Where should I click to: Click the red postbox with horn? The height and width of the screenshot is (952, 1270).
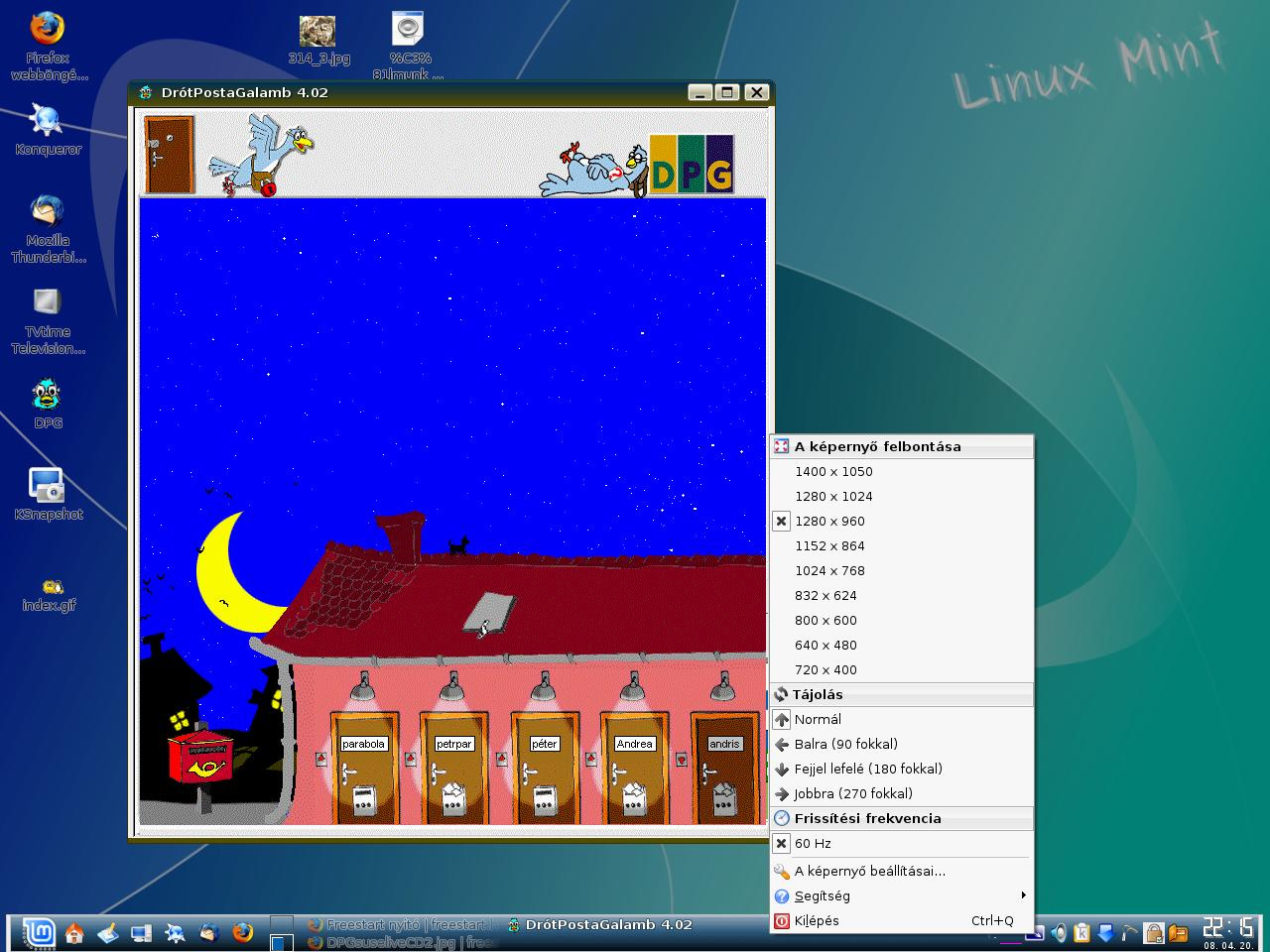pos(199,760)
